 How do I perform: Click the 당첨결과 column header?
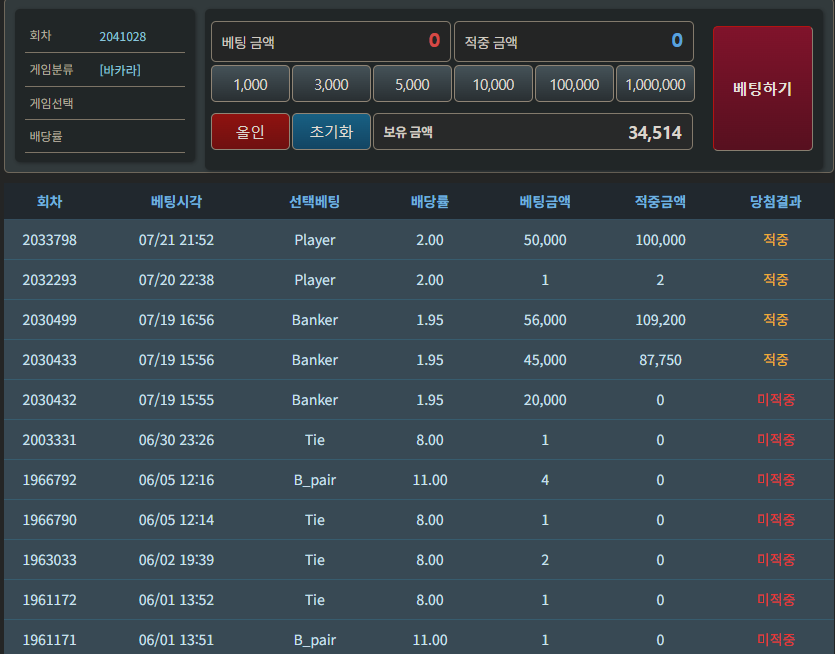(x=775, y=201)
